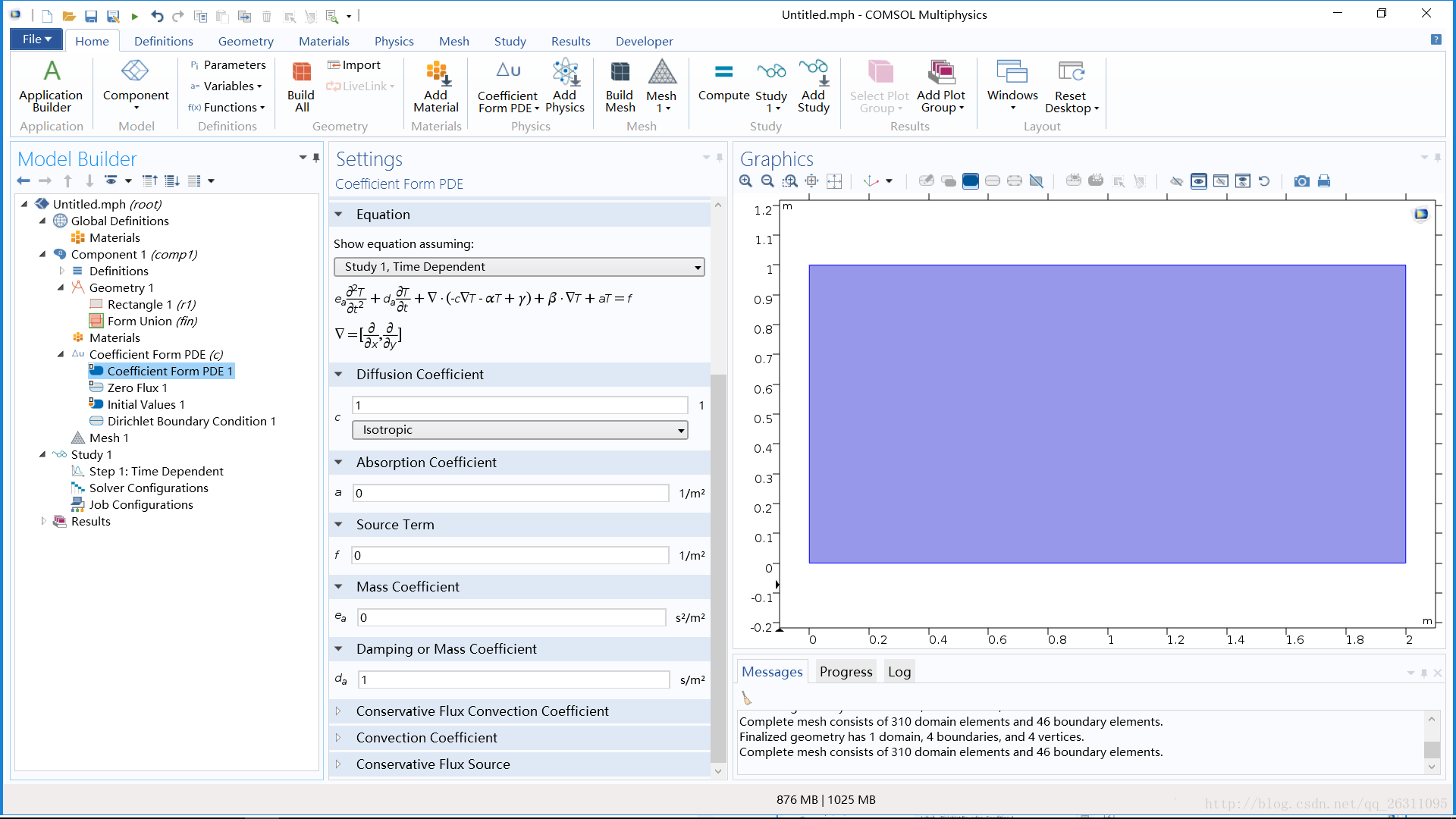This screenshot has height=819, width=1456.
Task: Click the Save icon in quick access toolbar
Action: tap(91, 16)
